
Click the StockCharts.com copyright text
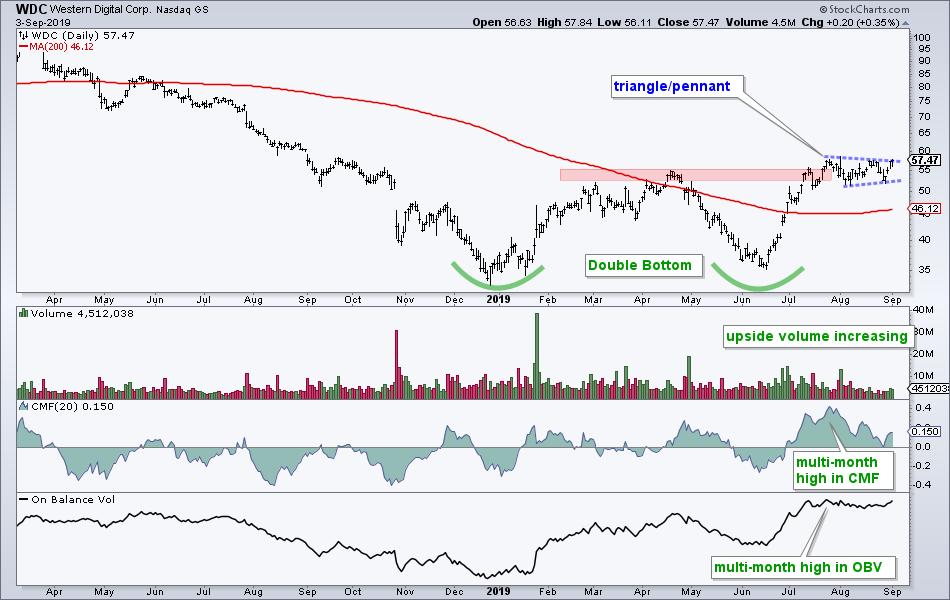click(x=865, y=9)
